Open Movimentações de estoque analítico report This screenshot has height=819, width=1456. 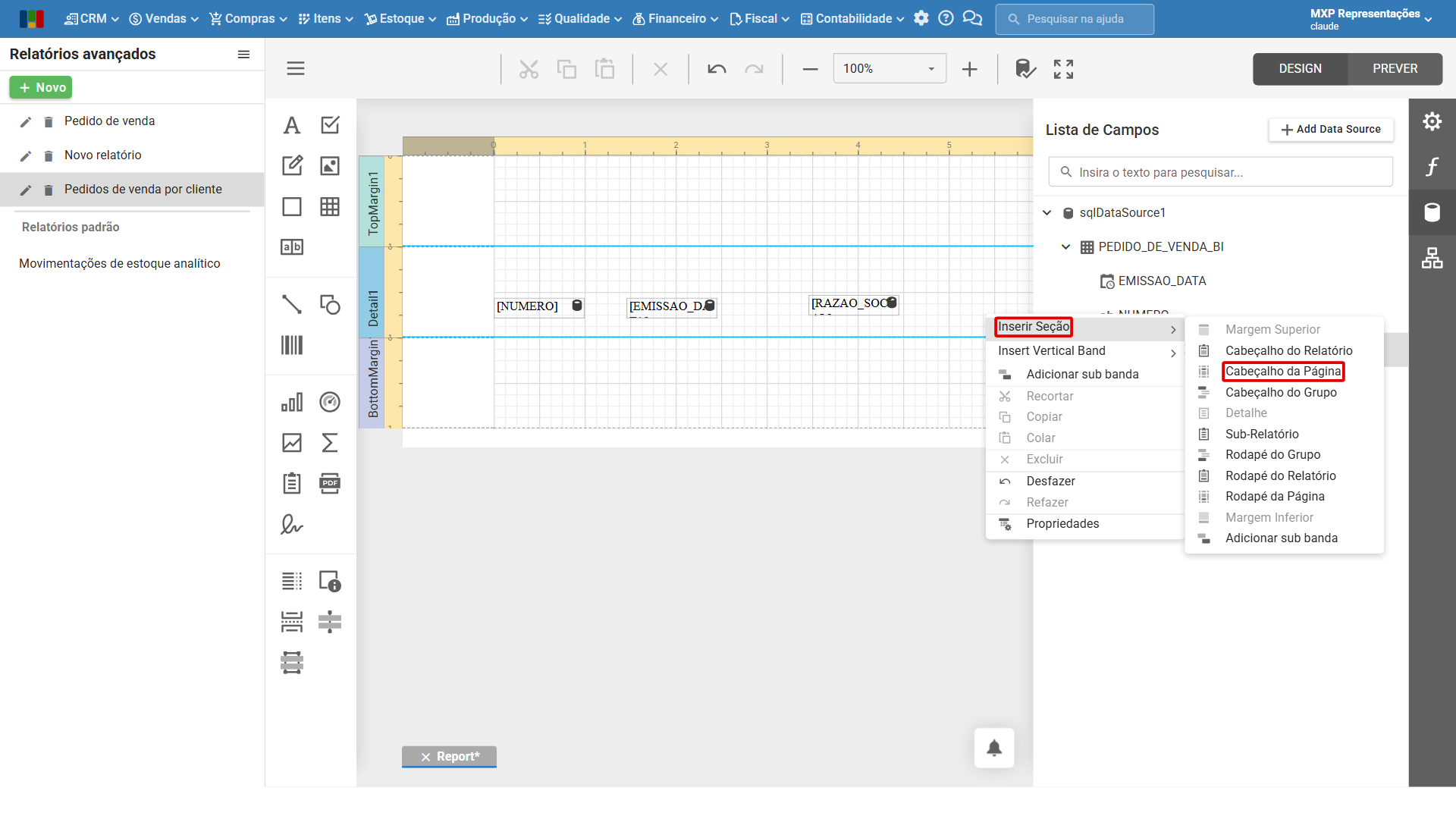coord(120,264)
